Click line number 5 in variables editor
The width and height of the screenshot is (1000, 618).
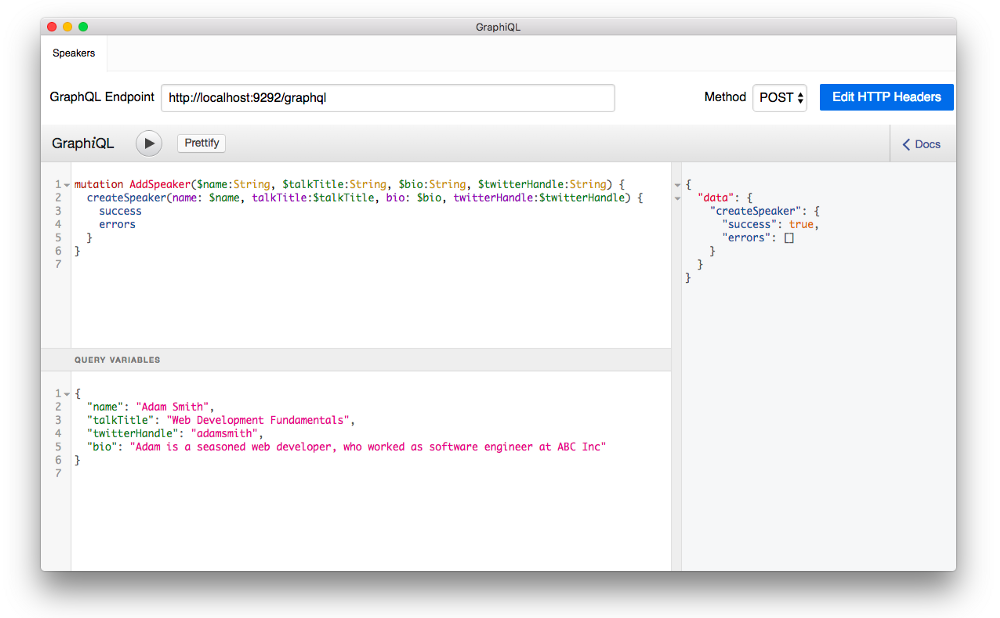click(x=58, y=447)
